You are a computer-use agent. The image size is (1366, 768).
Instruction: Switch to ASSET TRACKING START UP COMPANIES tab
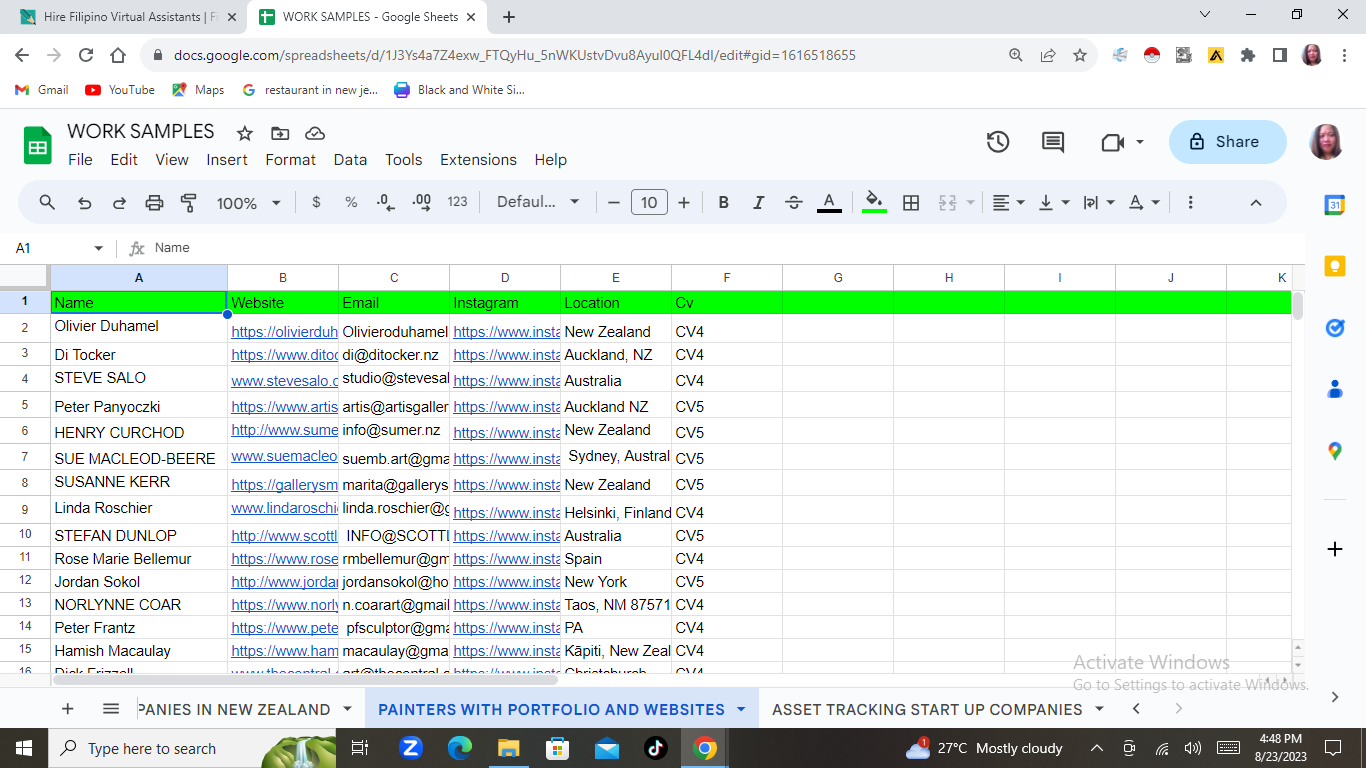pyautogui.click(x=927, y=709)
